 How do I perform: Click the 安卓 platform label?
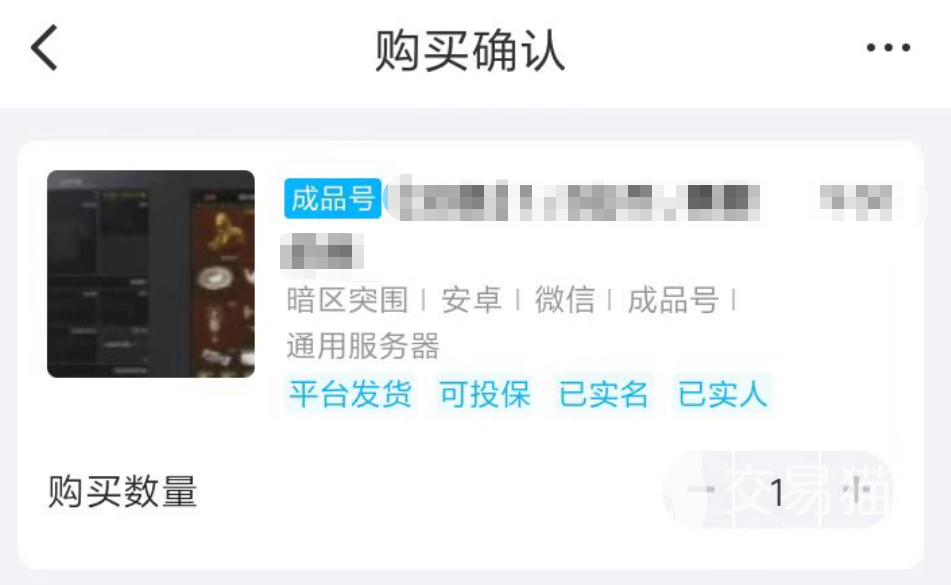point(471,299)
